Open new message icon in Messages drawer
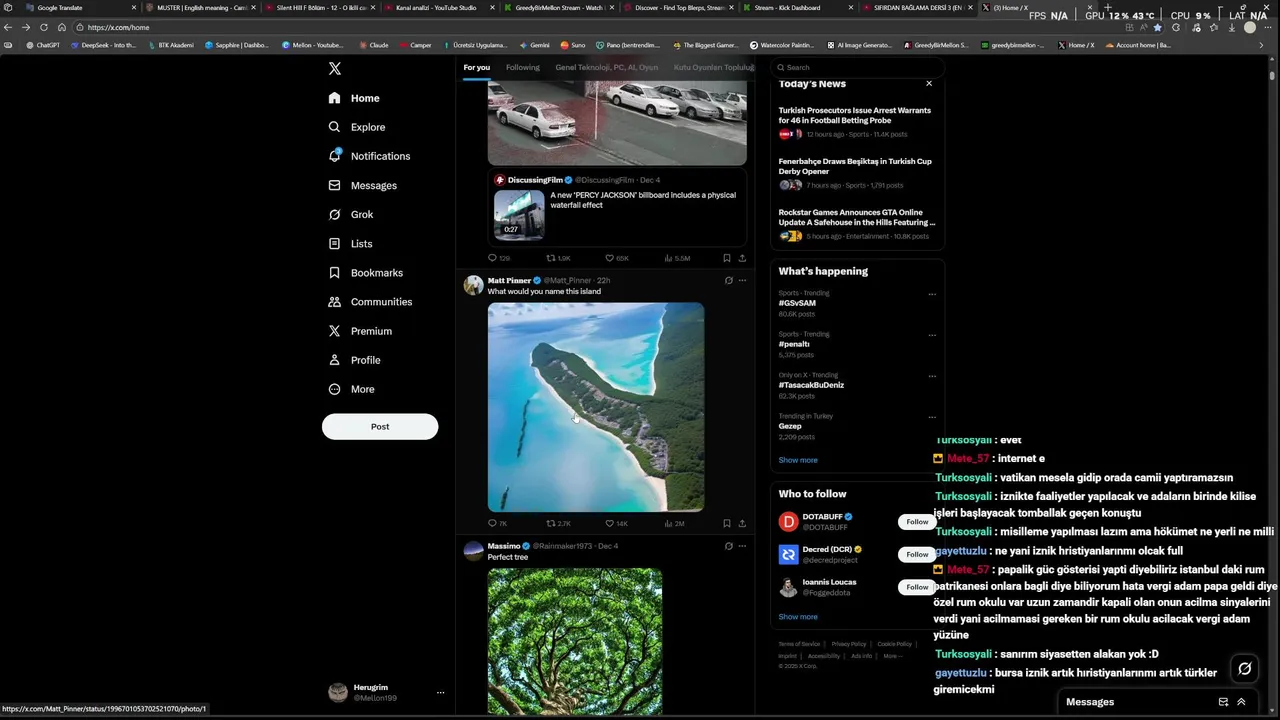The height and width of the screenshot is (720, 1280). pos(1223,702)
